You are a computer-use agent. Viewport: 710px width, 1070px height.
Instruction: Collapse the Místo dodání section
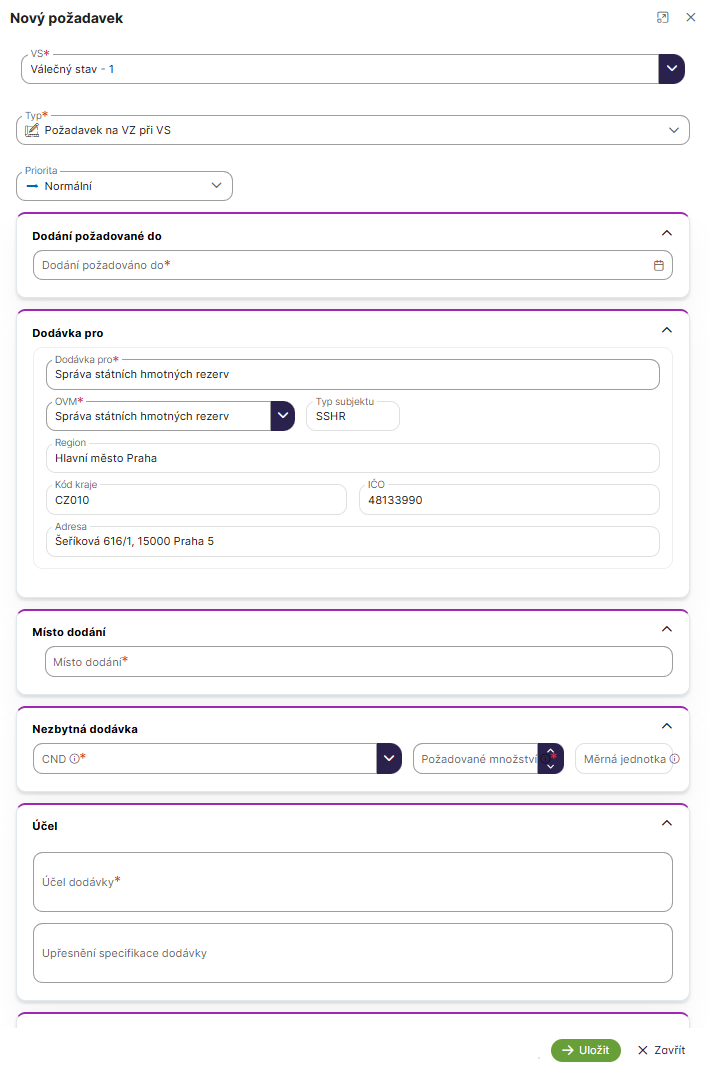(667, 629)
